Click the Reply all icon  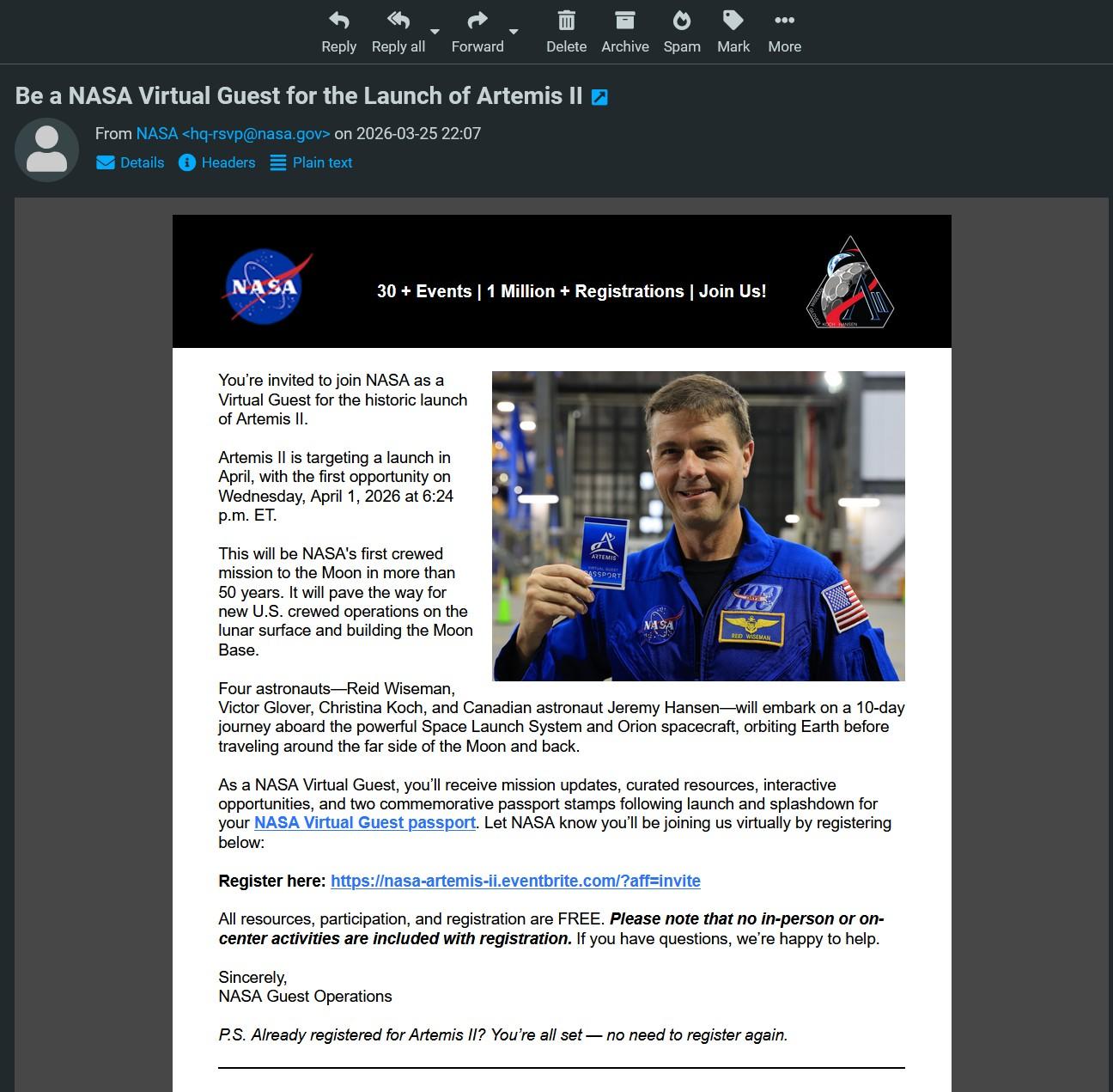coord(398,21)
